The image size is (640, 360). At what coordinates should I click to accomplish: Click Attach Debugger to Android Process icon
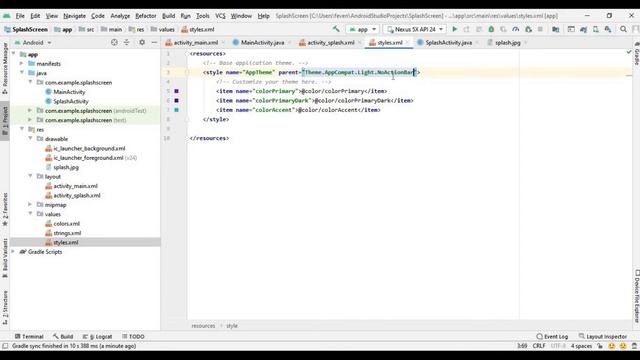528,29
